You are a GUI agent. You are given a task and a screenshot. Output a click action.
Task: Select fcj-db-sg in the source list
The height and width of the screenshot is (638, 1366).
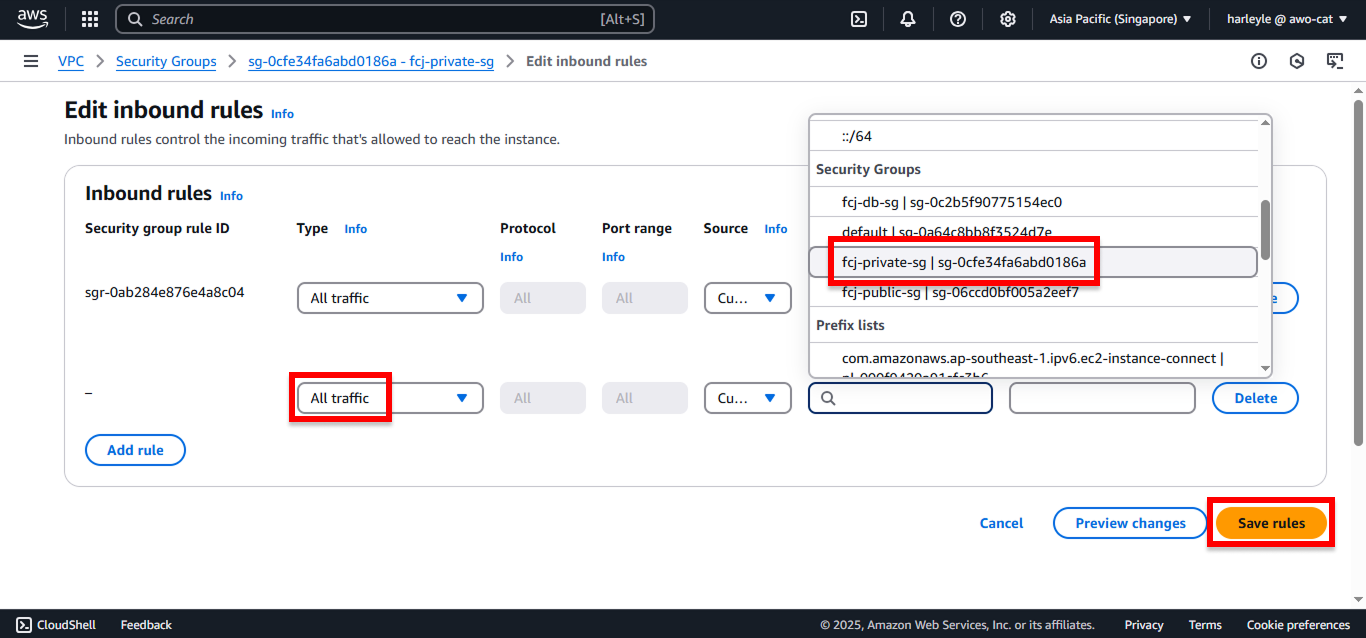pos(1032,202)
